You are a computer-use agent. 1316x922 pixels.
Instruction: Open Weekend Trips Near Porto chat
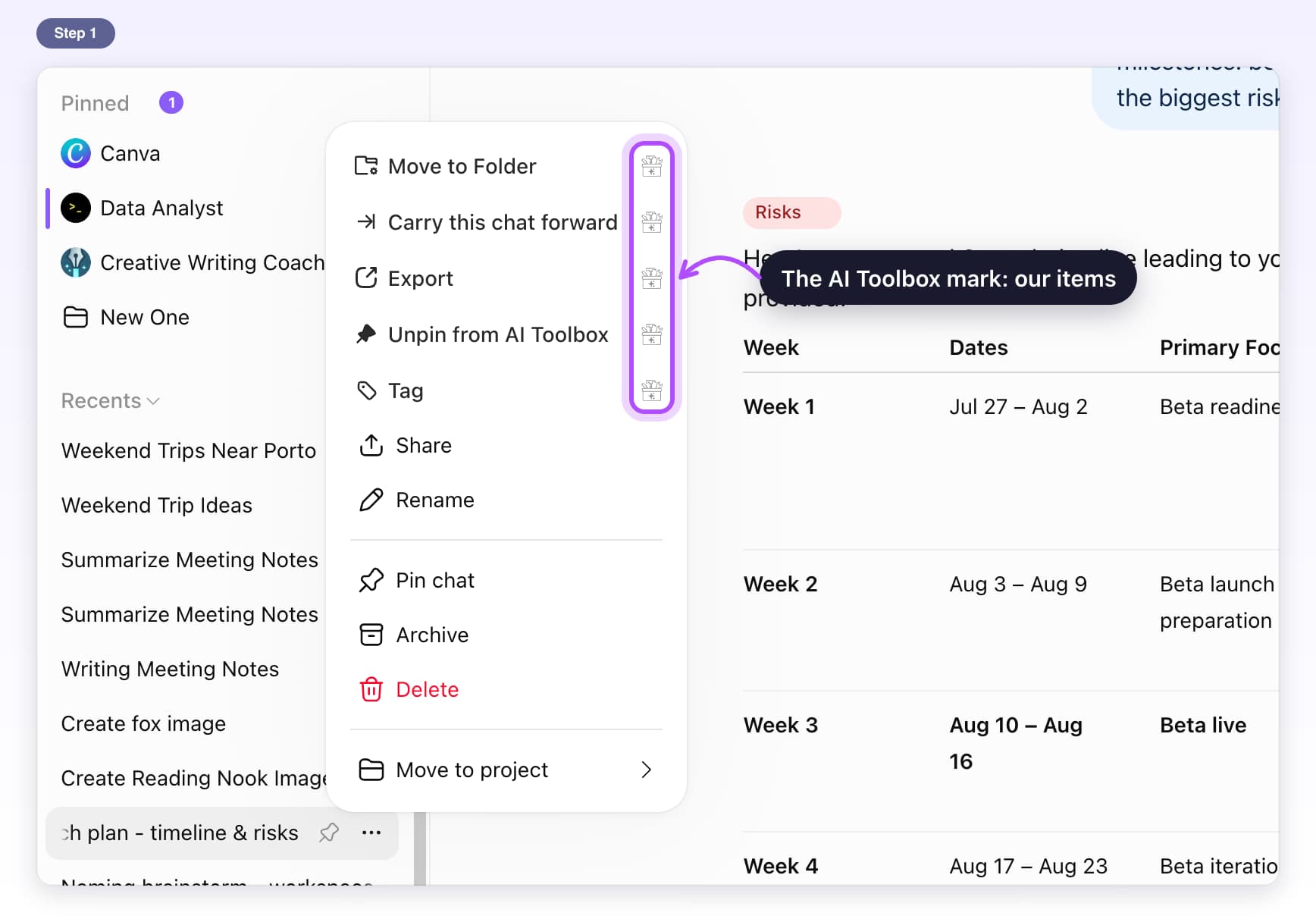tap(189, 450)
